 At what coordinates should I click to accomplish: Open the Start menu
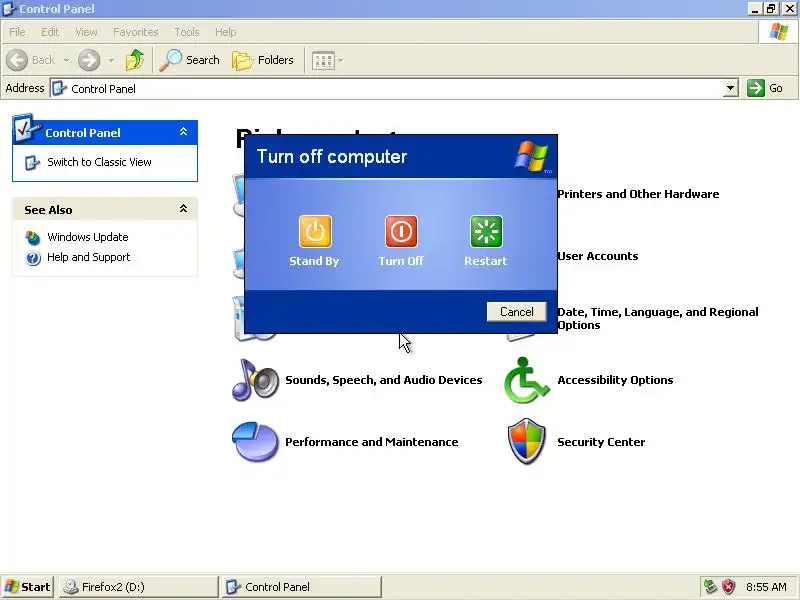[x=28, y=587]
